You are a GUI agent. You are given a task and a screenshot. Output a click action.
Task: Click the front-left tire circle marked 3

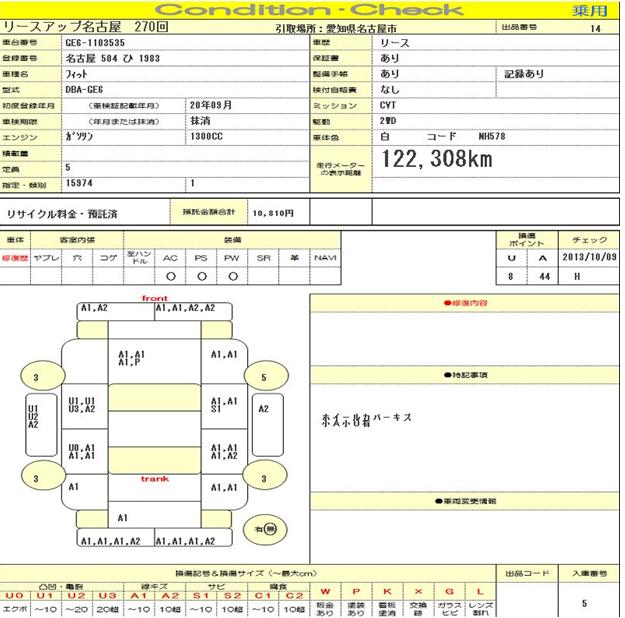point(35,378)
